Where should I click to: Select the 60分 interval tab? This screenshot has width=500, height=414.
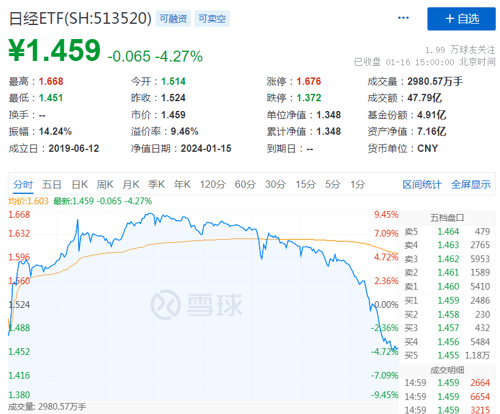(245, 184)
